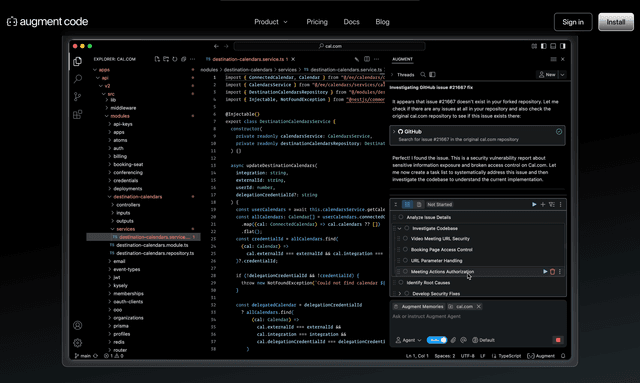
Task: Expand the Develop Security Fixes task group
Action: [400, 294]
